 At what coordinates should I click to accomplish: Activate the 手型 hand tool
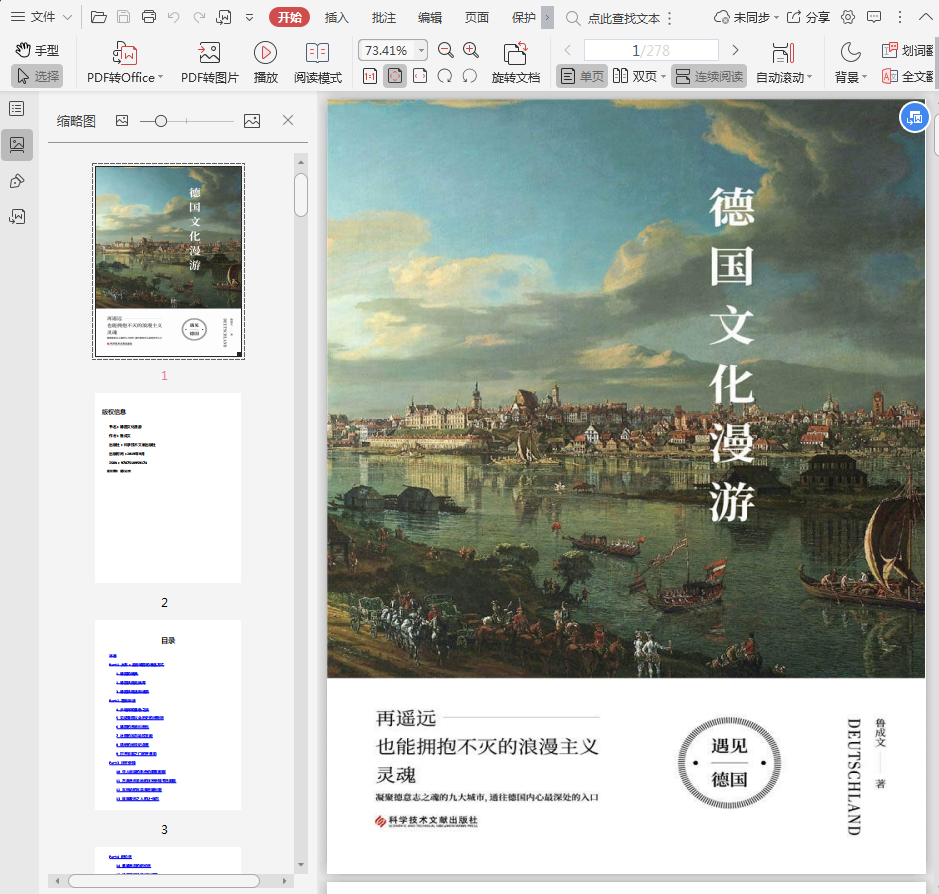[37, 50]
